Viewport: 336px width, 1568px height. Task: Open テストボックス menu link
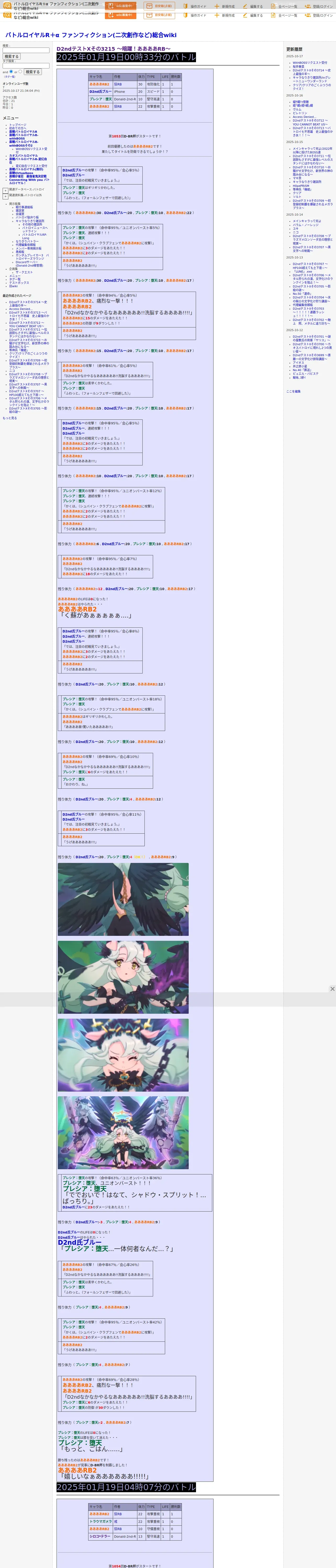point(19,283)
